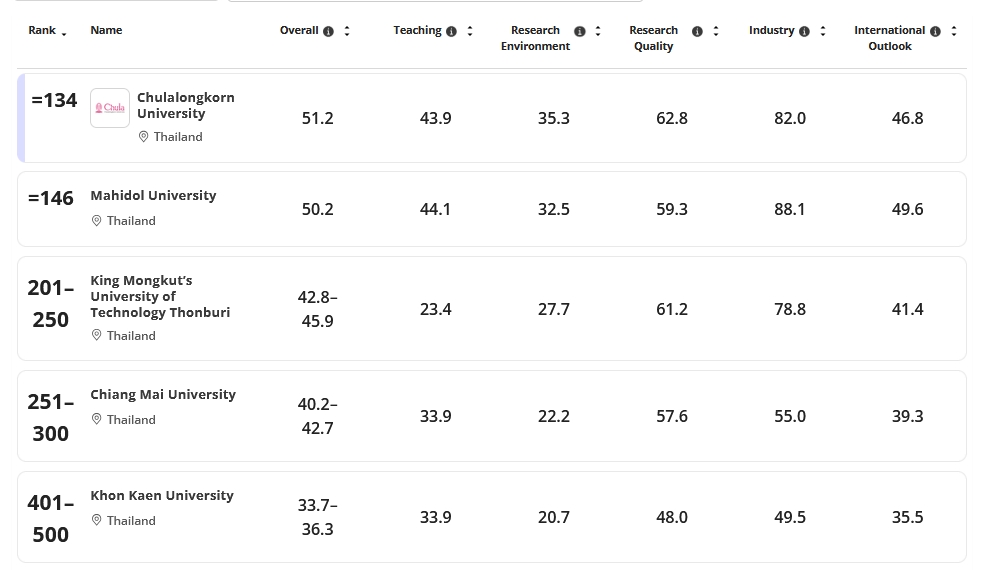This screenshot has height=570, width=990.
Task: Sort by International Outlook arrows
Action: 954,31
